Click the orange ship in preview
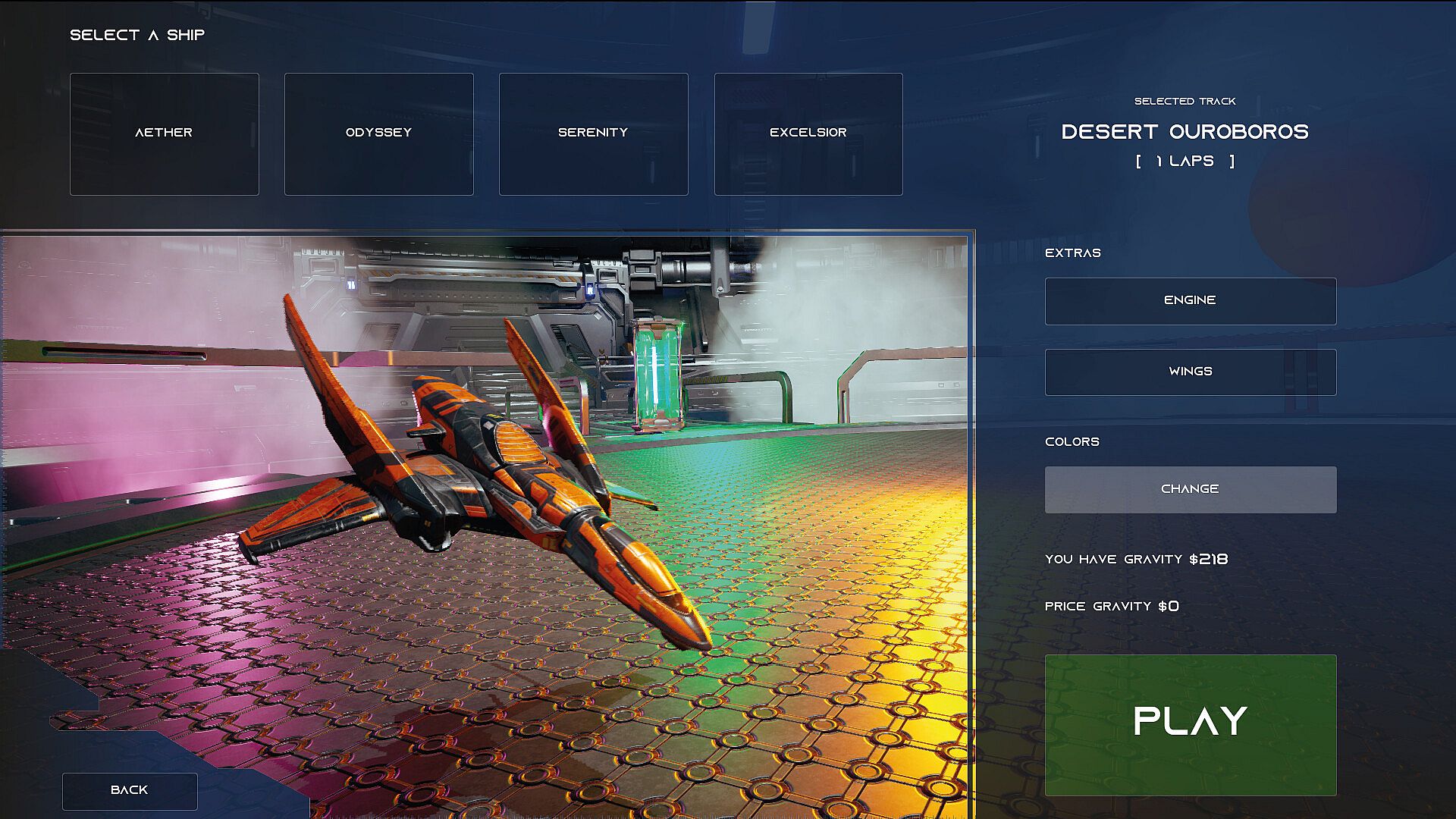The width and height of the screenshot is (1456, 819). point(485,470)
